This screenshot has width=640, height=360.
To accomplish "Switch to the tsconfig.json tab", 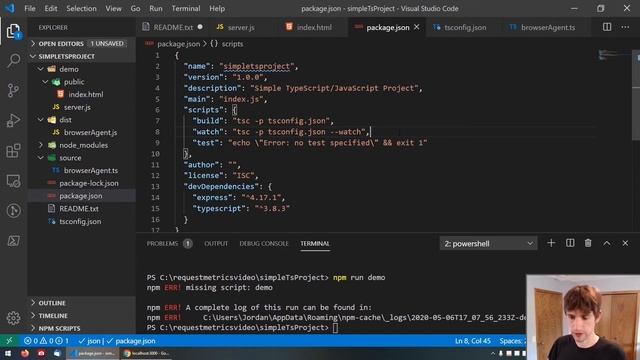I will pyautogui.click(x=464, y=27).
